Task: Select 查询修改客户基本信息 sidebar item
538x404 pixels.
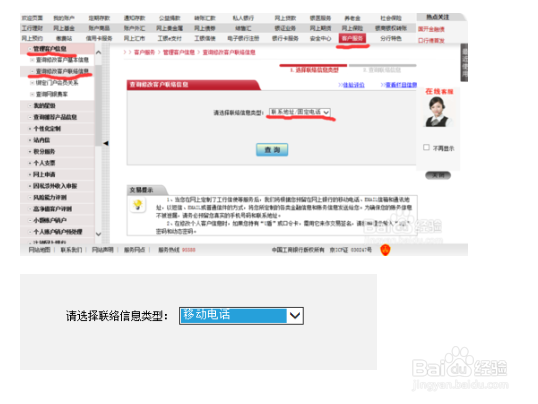Action: (x=62, y=60)
